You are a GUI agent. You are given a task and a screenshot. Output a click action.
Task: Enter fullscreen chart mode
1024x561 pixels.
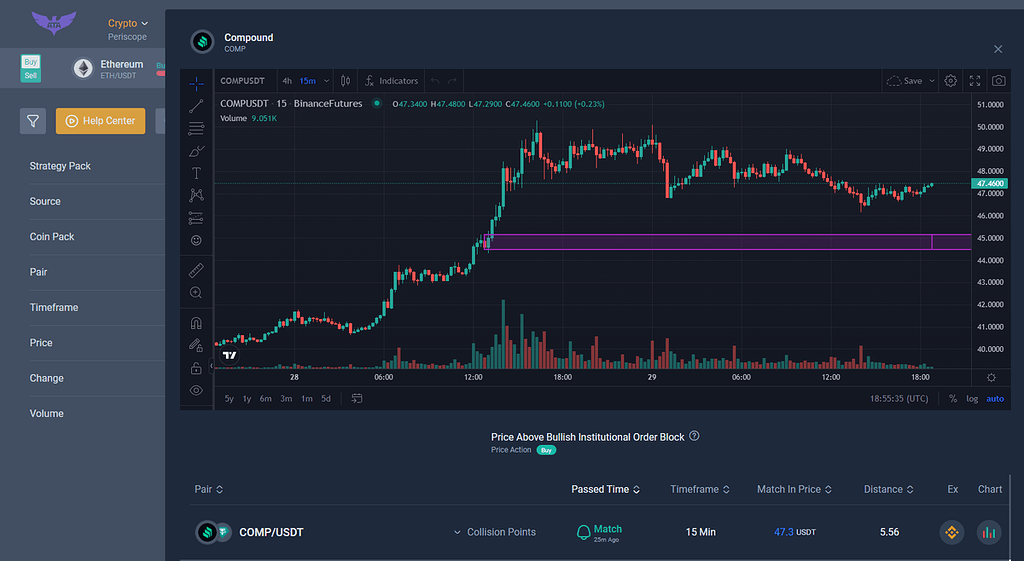pyautogui.click(x=975, y=81)
